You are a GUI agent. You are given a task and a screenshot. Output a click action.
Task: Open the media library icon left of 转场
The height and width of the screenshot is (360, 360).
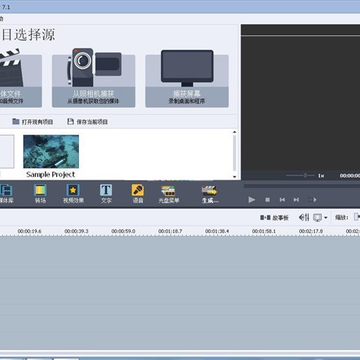pyautogui.click(x=6, y=194)
